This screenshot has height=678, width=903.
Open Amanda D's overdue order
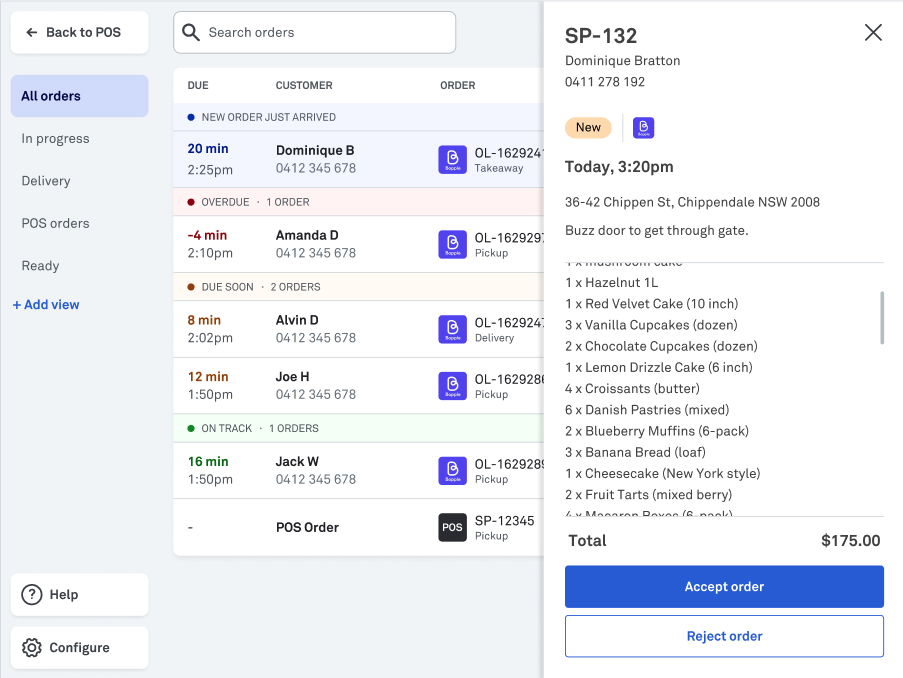[359, 244]
